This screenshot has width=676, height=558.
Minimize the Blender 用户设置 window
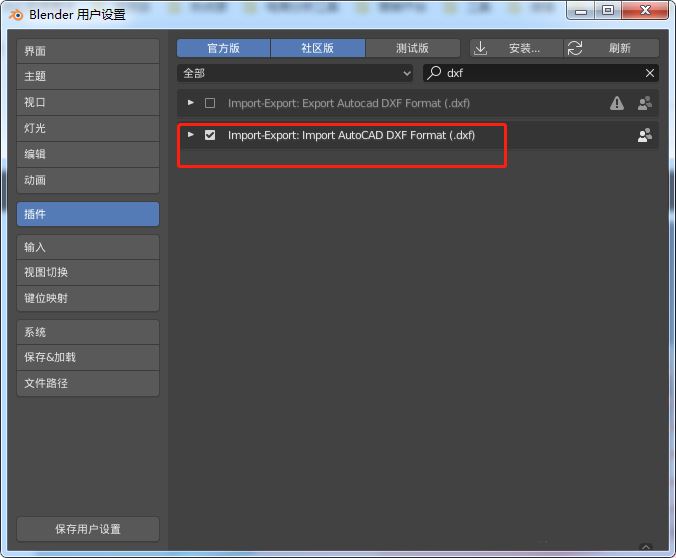[581, 11]
